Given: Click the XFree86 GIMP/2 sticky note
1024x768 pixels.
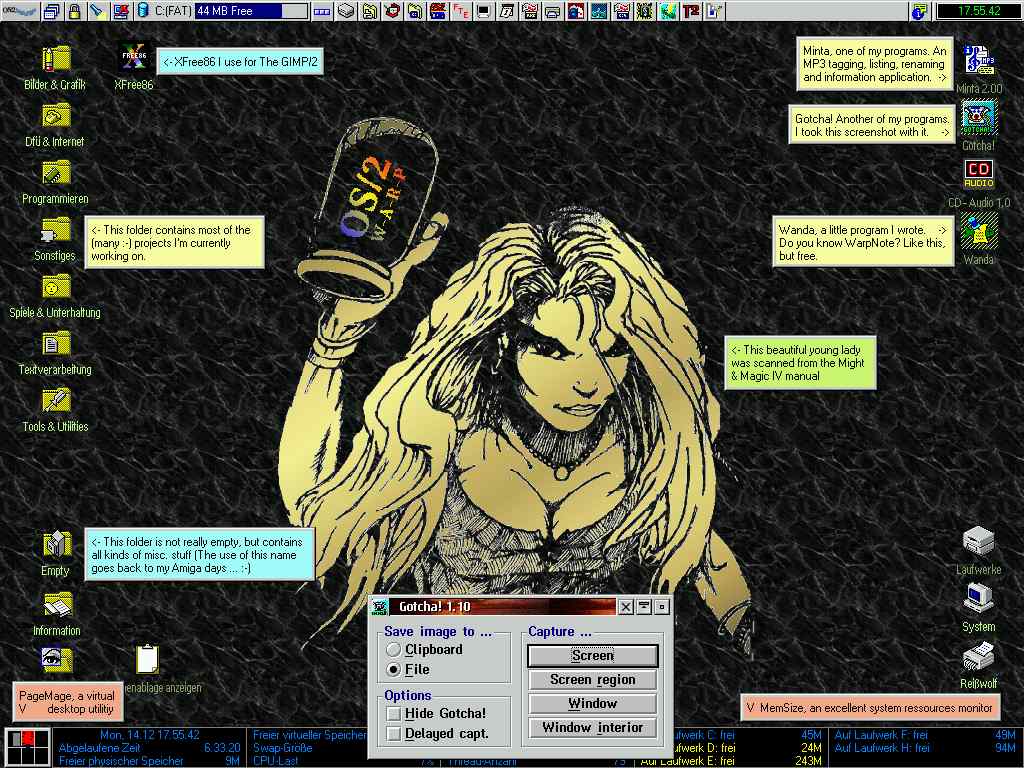Looking at the screenshot, I should pos(240,62).
